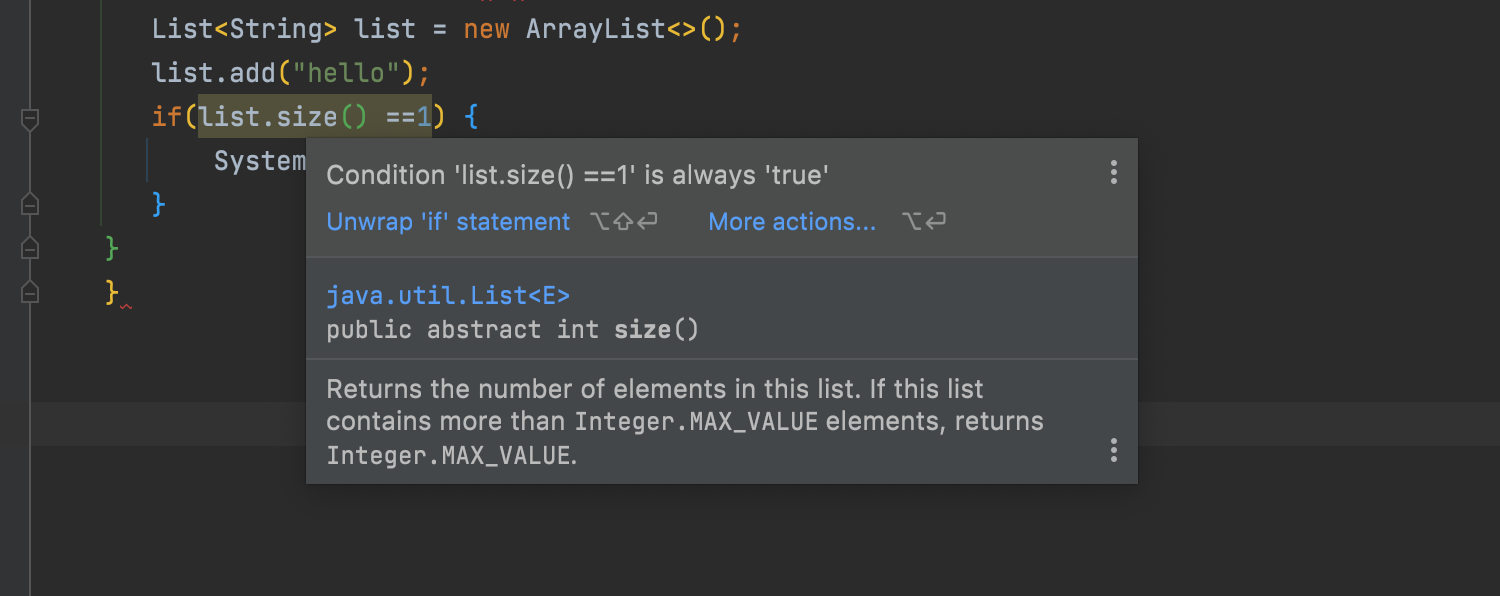
Task: Click the red error squiggle after the yellow brace
Action: click(x=126, y=306)
